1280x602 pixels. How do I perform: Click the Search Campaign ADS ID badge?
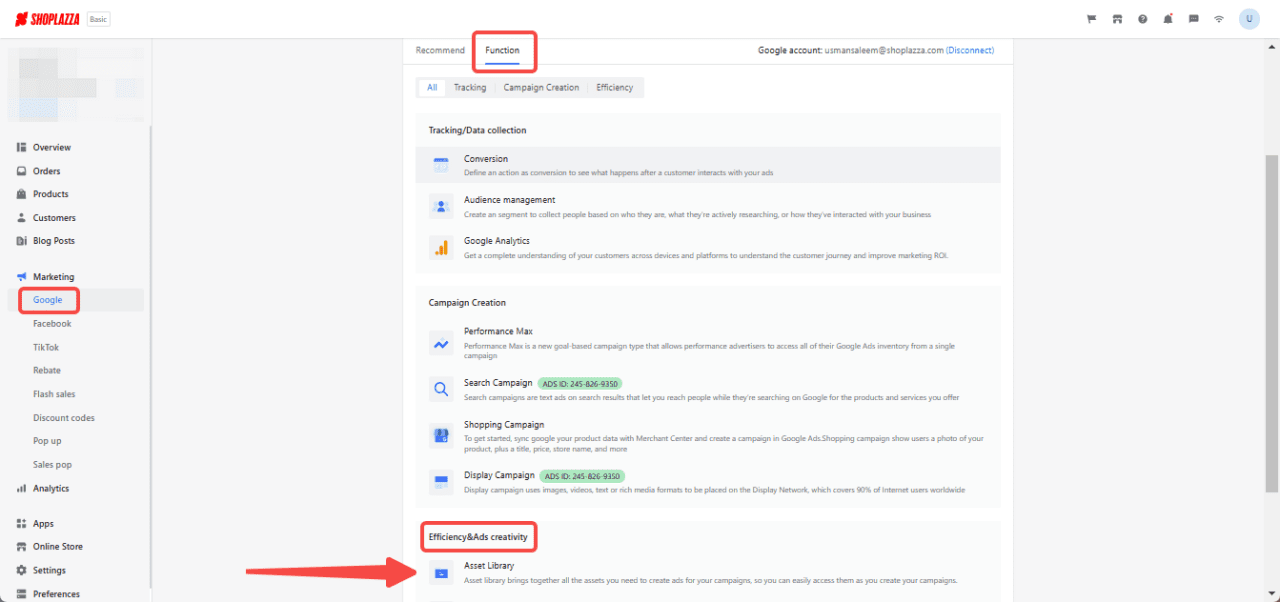(580, 383)
